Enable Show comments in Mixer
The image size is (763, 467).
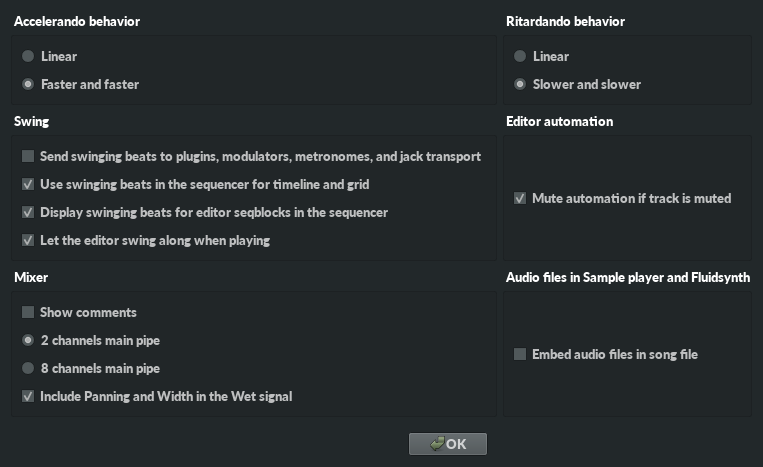pyautogui.click(x=28, y=312)
